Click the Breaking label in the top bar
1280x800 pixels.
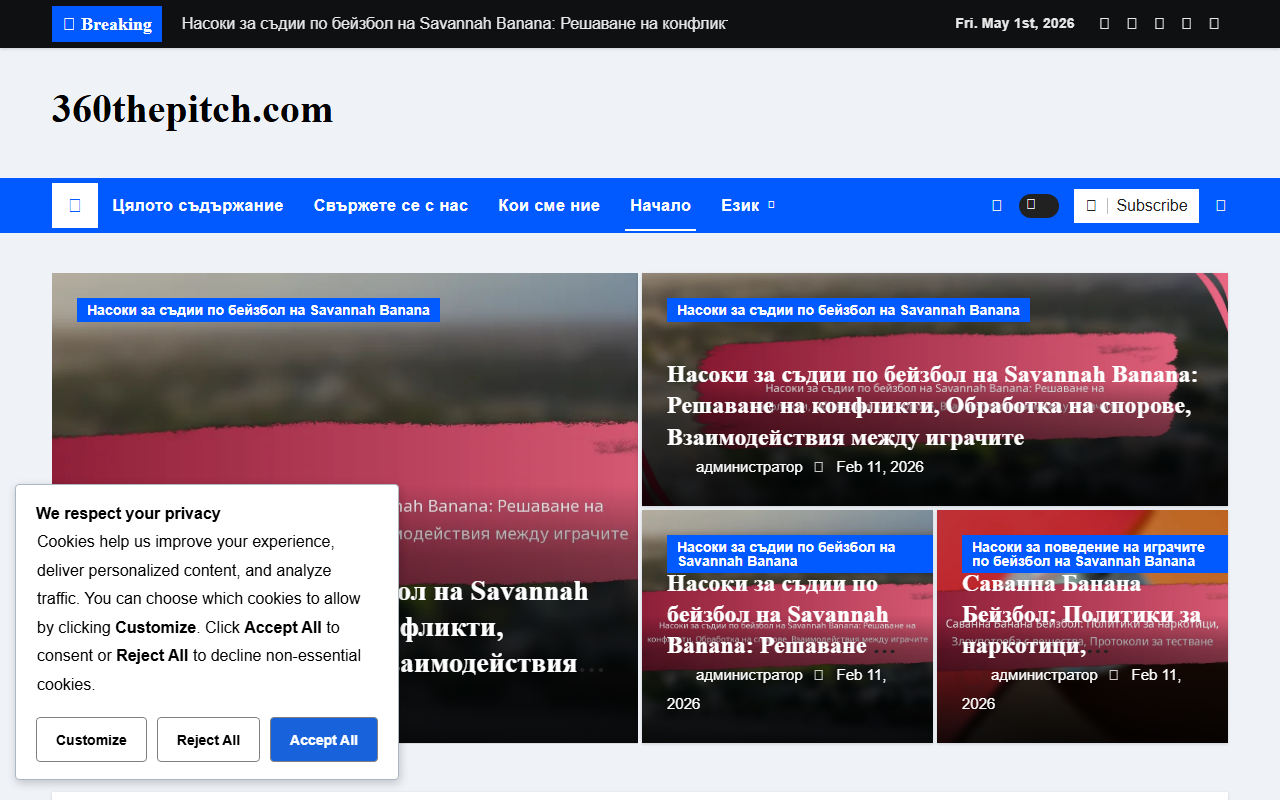click(x=107, y=24)
